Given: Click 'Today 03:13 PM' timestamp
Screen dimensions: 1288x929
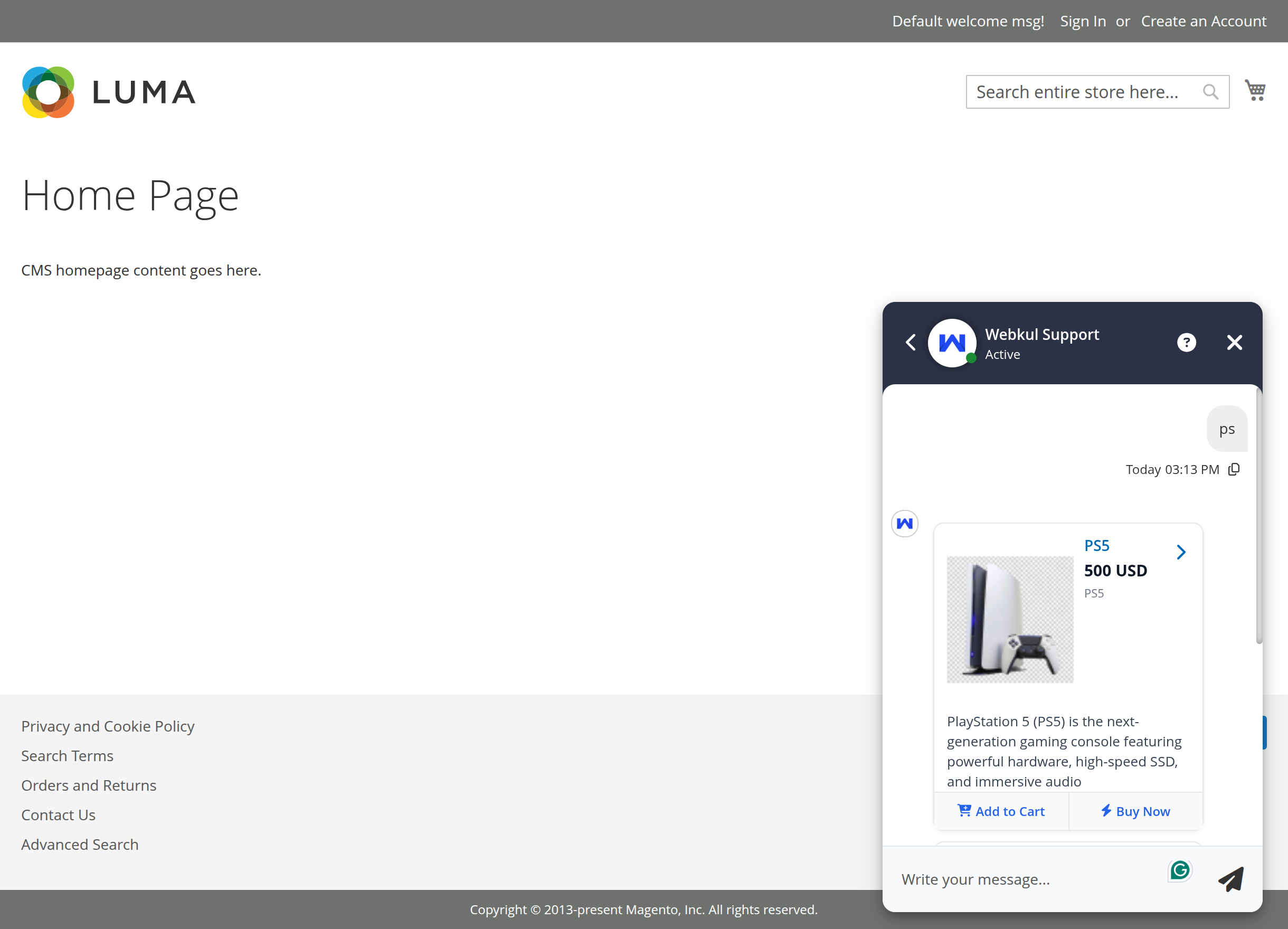Looking at the screenshot, I should pos(1172,470).
